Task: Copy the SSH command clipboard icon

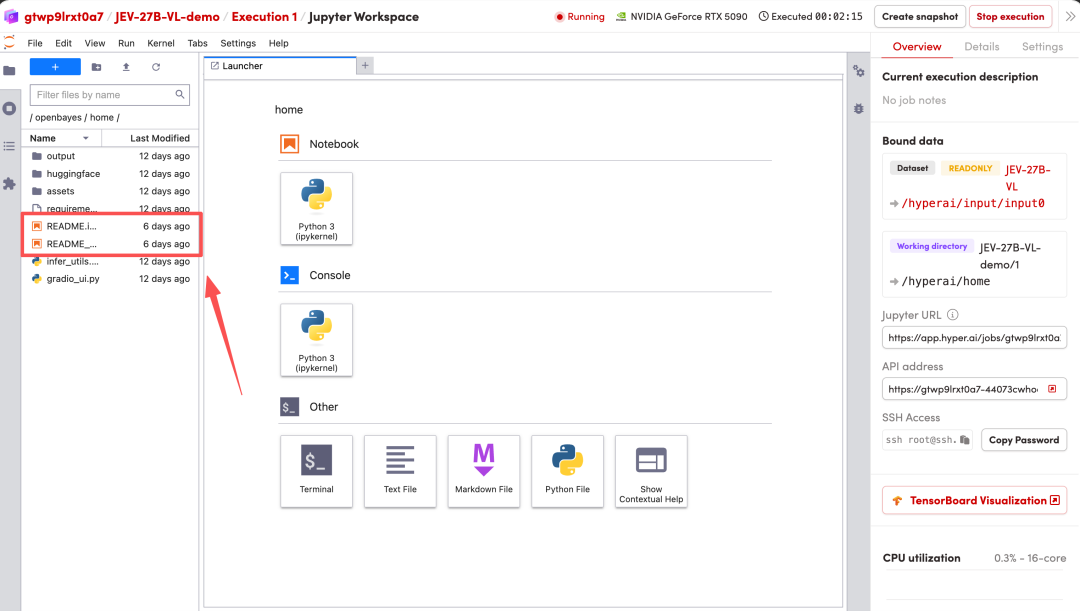Action: pos(964,439)
